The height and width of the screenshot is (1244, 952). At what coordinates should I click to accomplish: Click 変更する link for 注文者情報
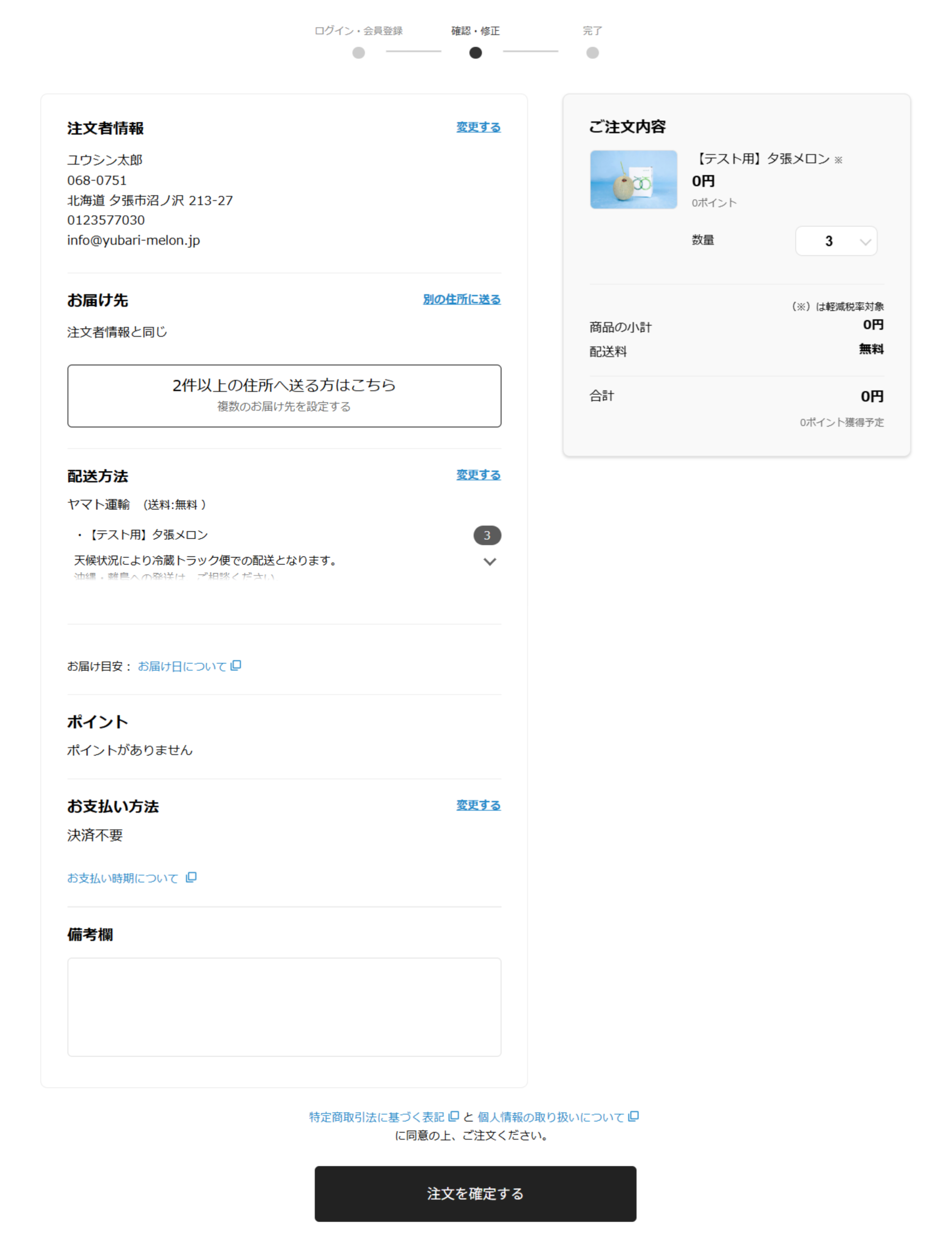pyautogui.click(x=478, y=127)
